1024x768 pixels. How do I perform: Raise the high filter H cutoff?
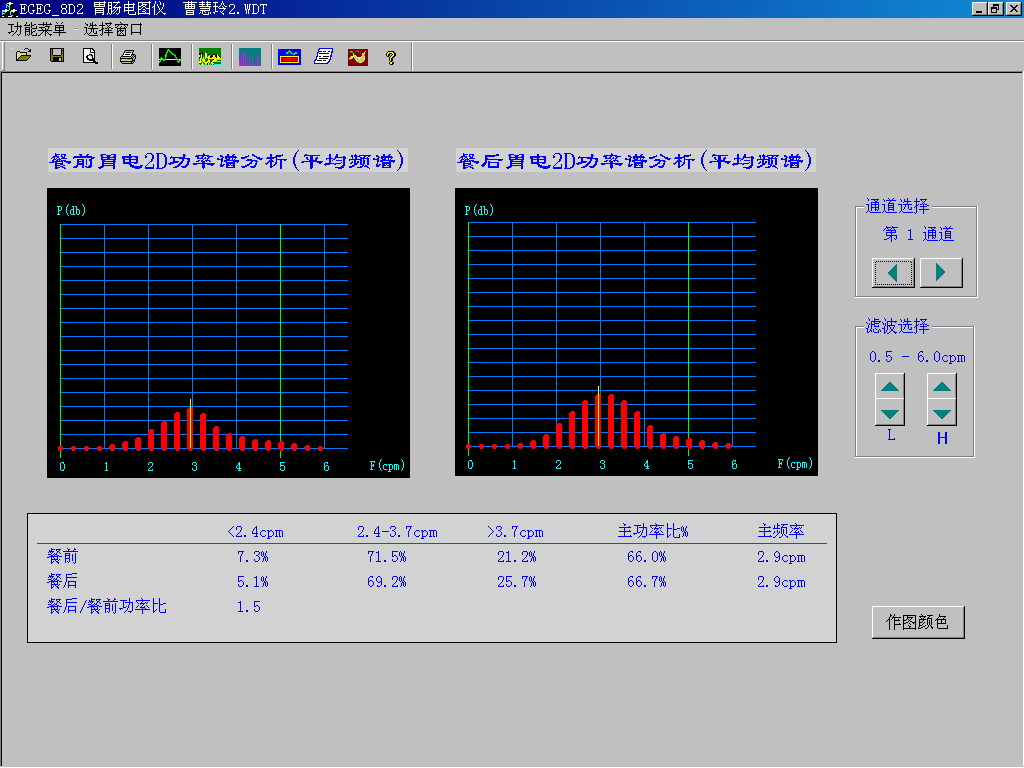point(942,387)
